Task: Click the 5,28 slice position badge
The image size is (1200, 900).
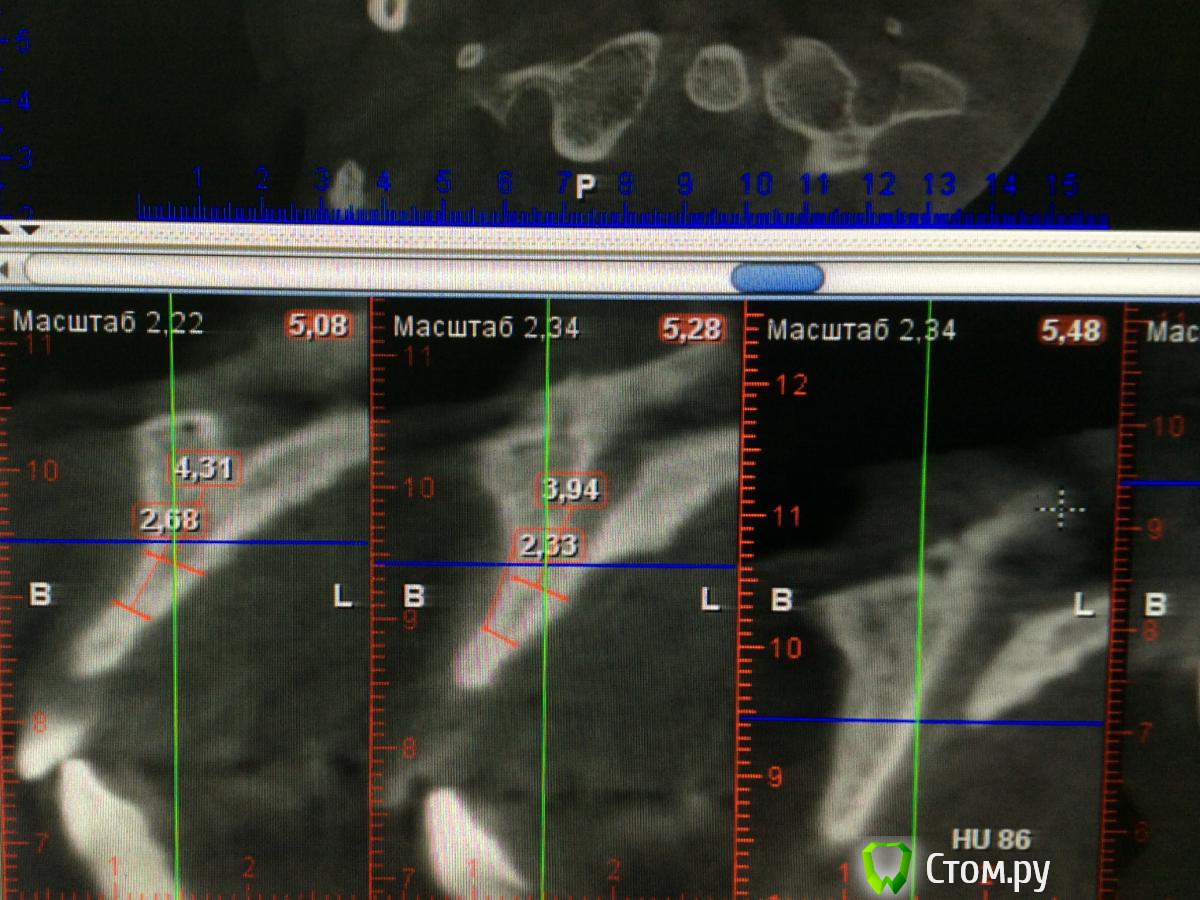Action: click(x=691, y=328)
